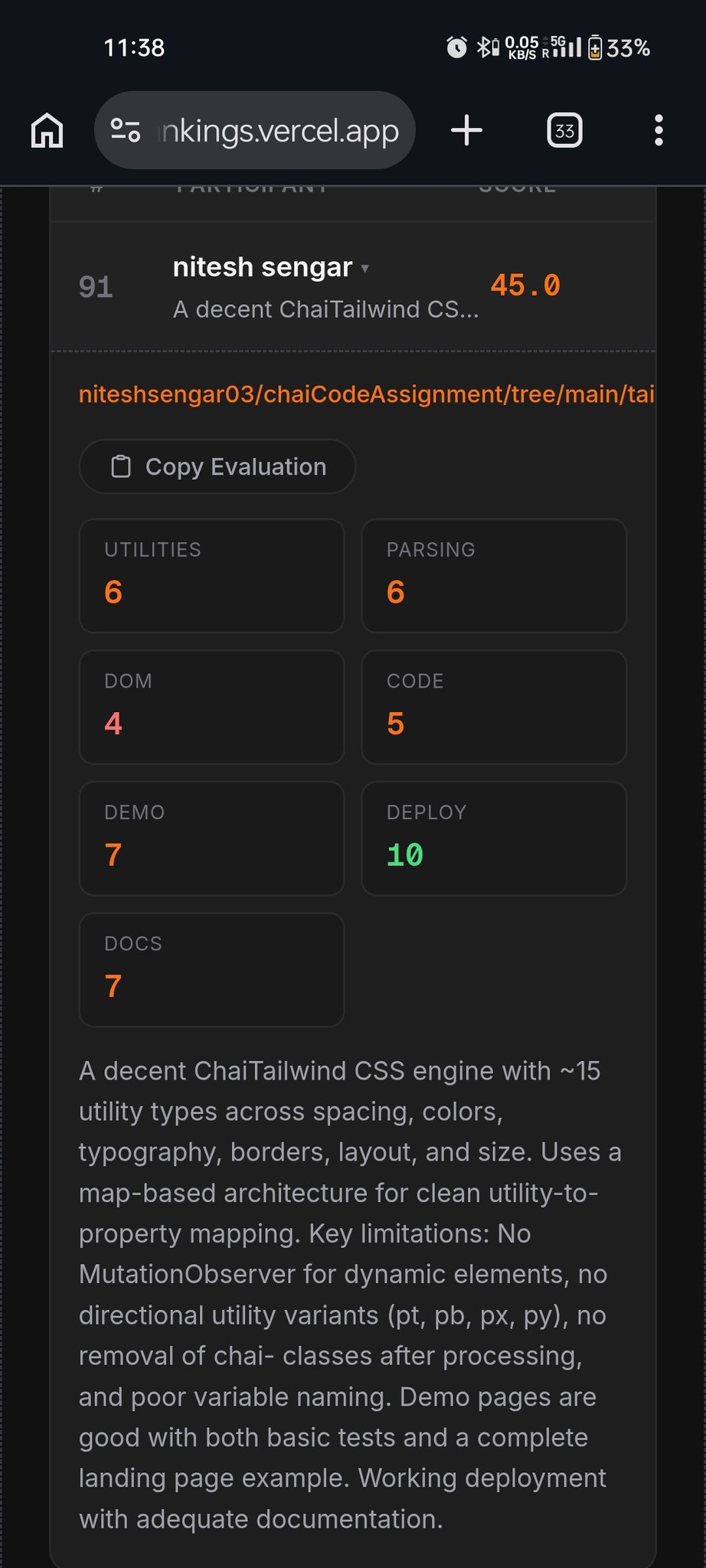Select the Deploy score card

[494, 838]
